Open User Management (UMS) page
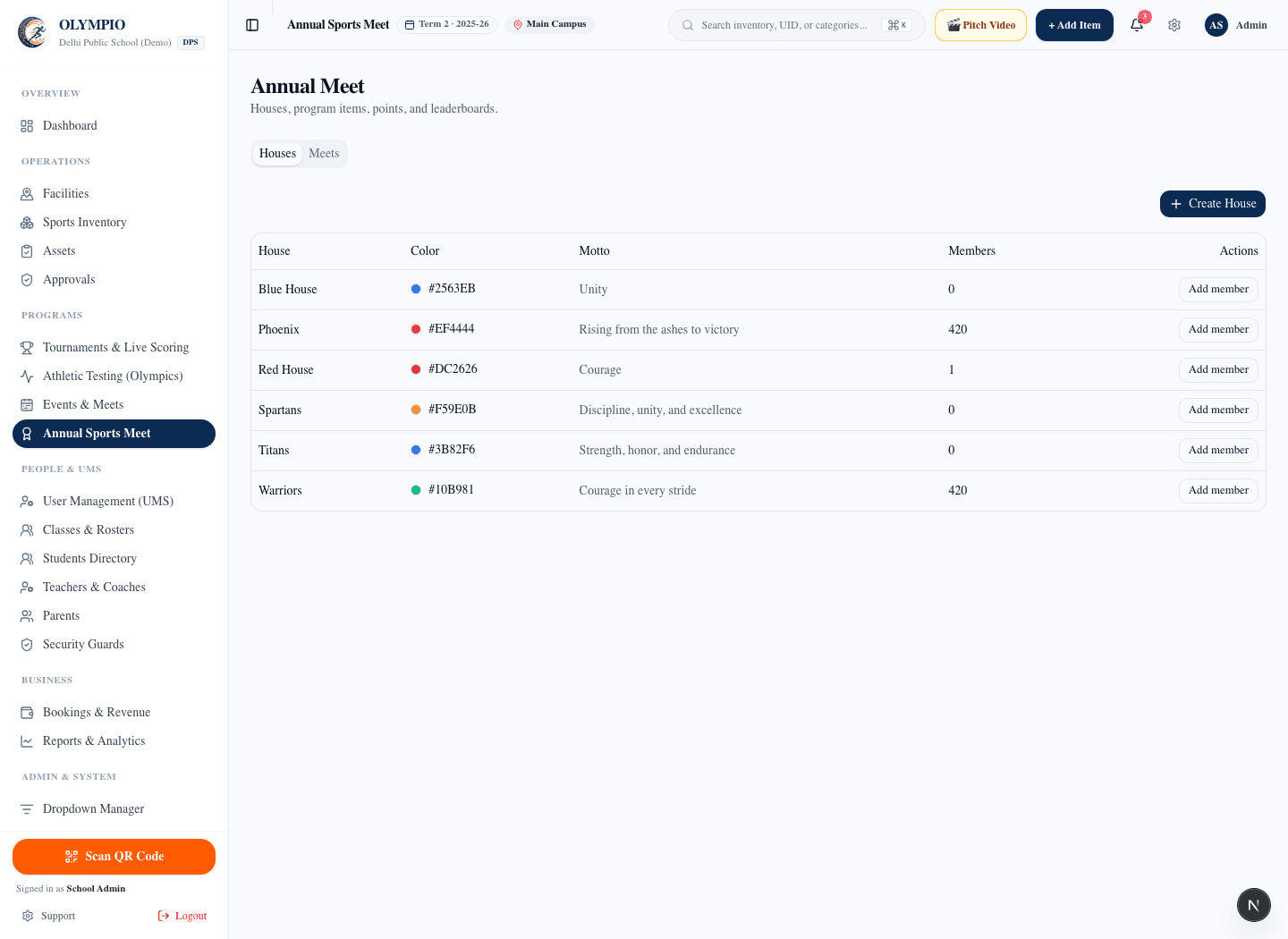Viewport: 1288px width, 939px height. 114,502
